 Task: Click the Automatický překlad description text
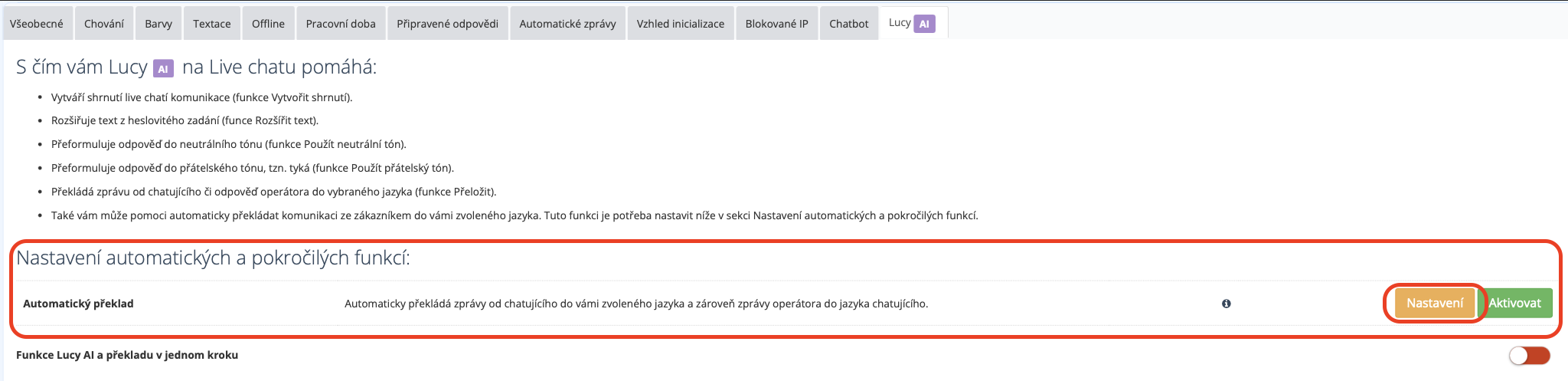pyautogui.click(x=636, y=304)
